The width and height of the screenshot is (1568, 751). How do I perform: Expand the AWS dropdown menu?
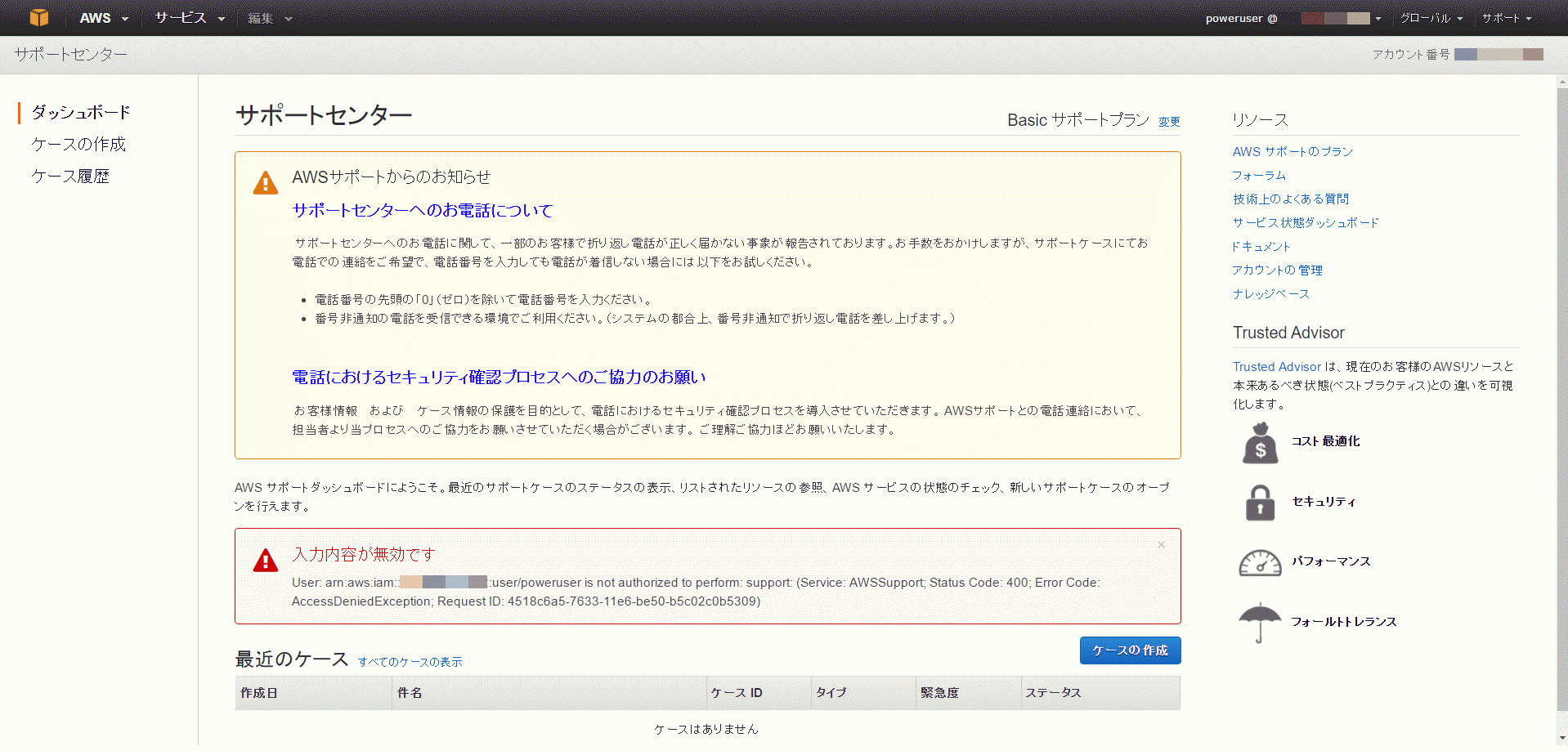click(x=104, y=18)
